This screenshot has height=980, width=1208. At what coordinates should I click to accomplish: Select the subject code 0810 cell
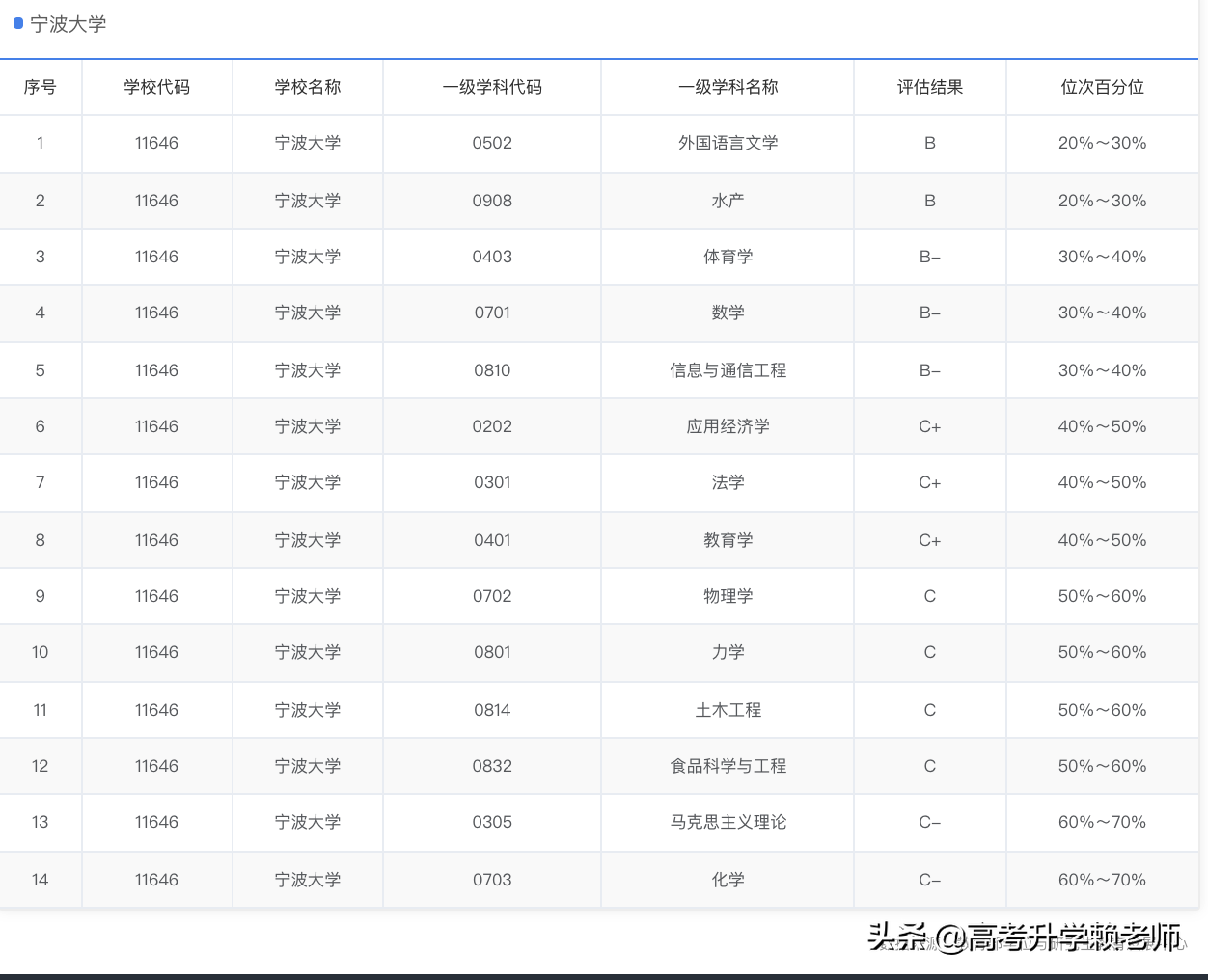click(x=491, y=369)
